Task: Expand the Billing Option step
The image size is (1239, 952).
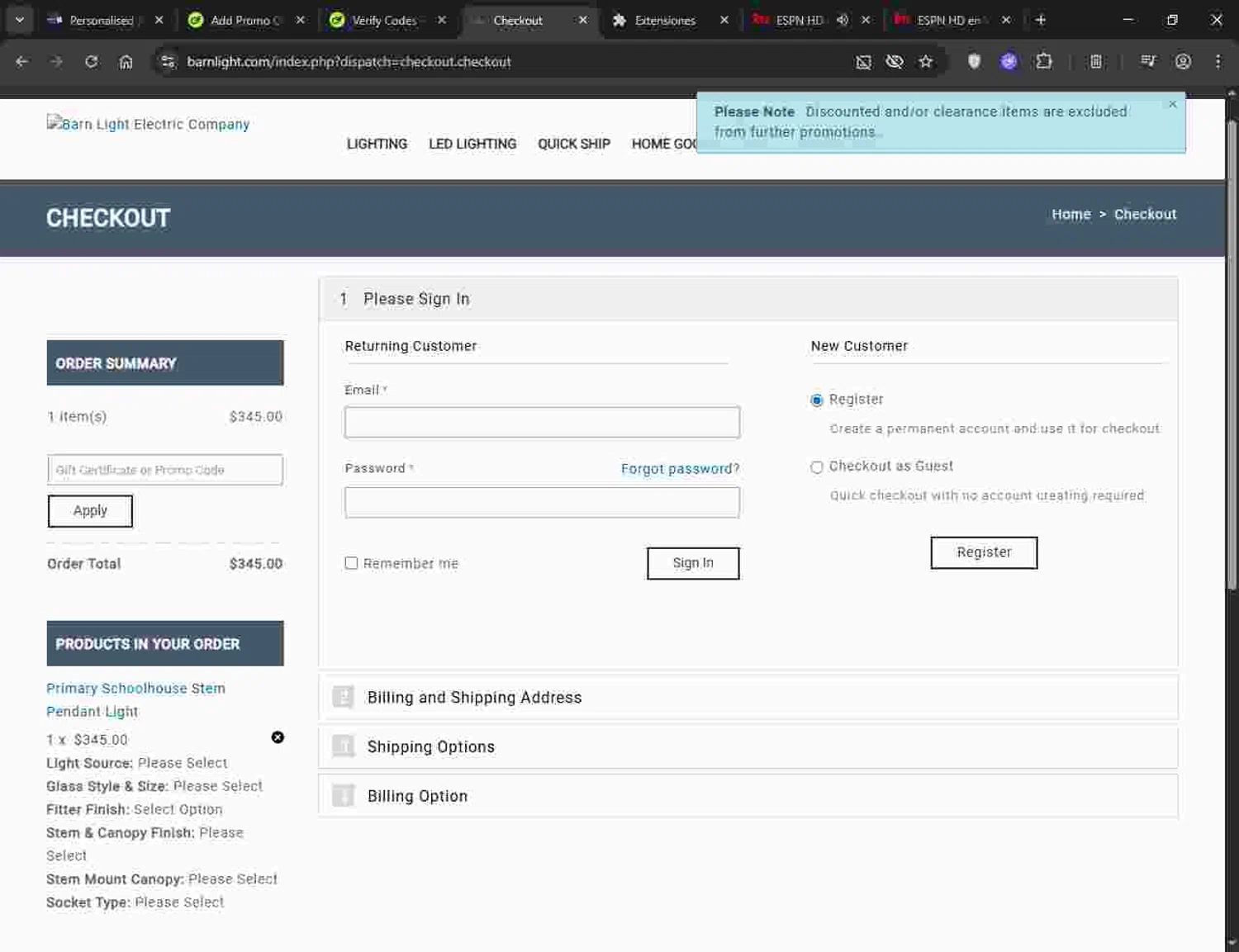Action: click(x=748, y=796)
